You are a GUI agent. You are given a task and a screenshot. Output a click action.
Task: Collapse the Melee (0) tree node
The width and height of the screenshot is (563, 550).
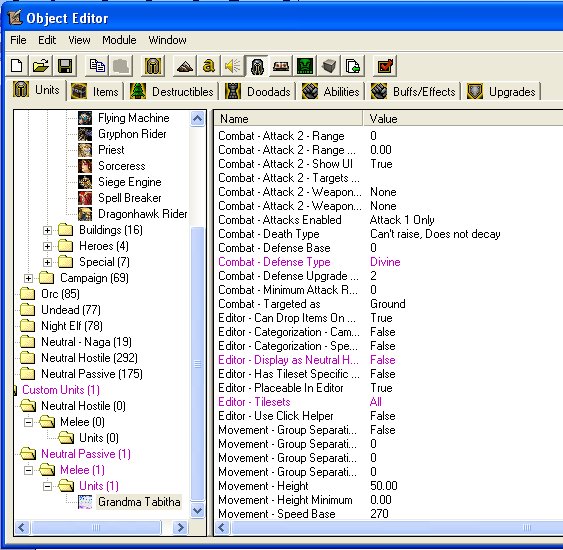coord(28,422)
